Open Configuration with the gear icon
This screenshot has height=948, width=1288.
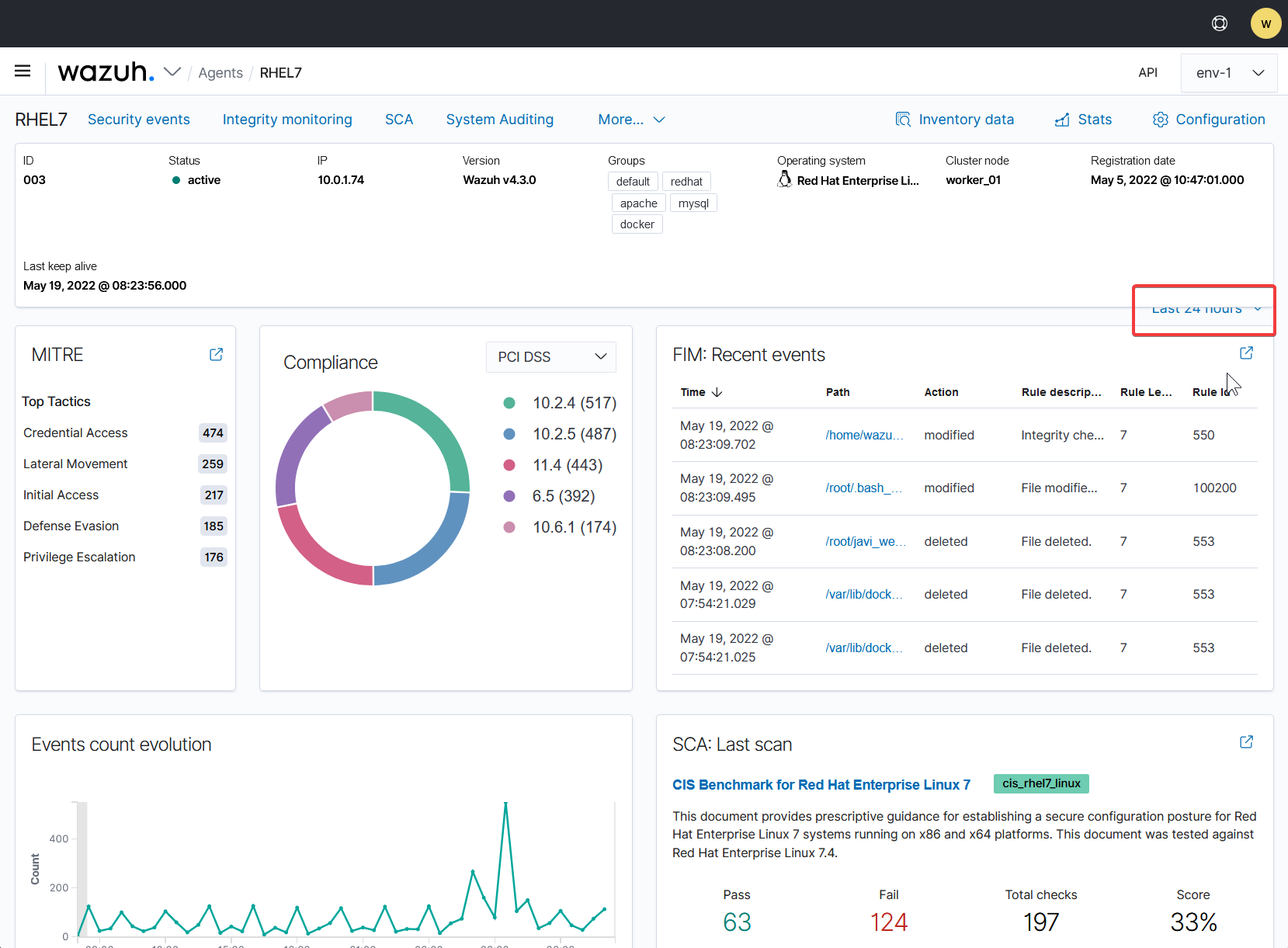pos(1161,119)
